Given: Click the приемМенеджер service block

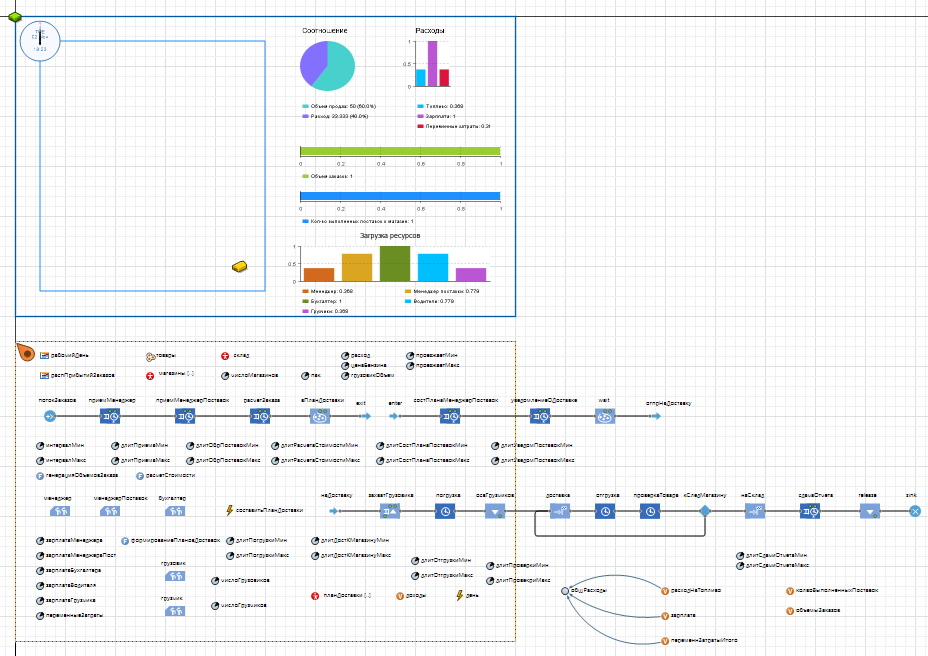Looking at the screenshot, I should pyautogui.click(x=110, y=416).
